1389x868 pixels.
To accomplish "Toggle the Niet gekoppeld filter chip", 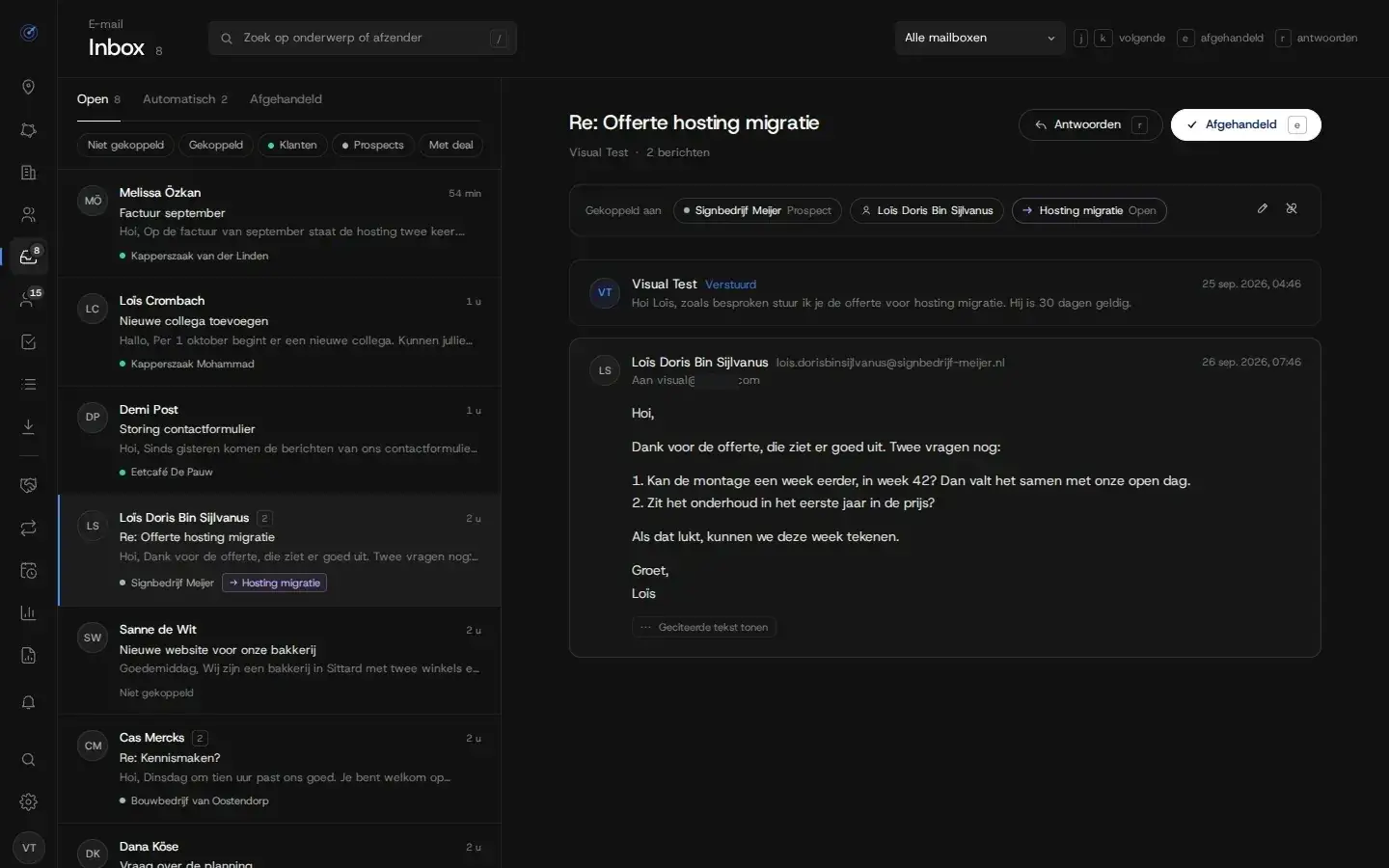I will point(125,145).
